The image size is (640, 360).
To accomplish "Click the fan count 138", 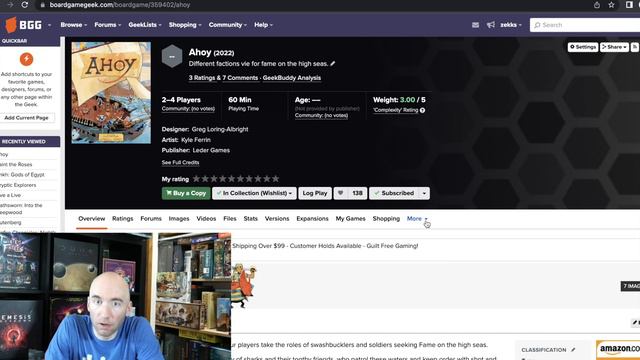I will pyautogui.click(x=357, y=193).
